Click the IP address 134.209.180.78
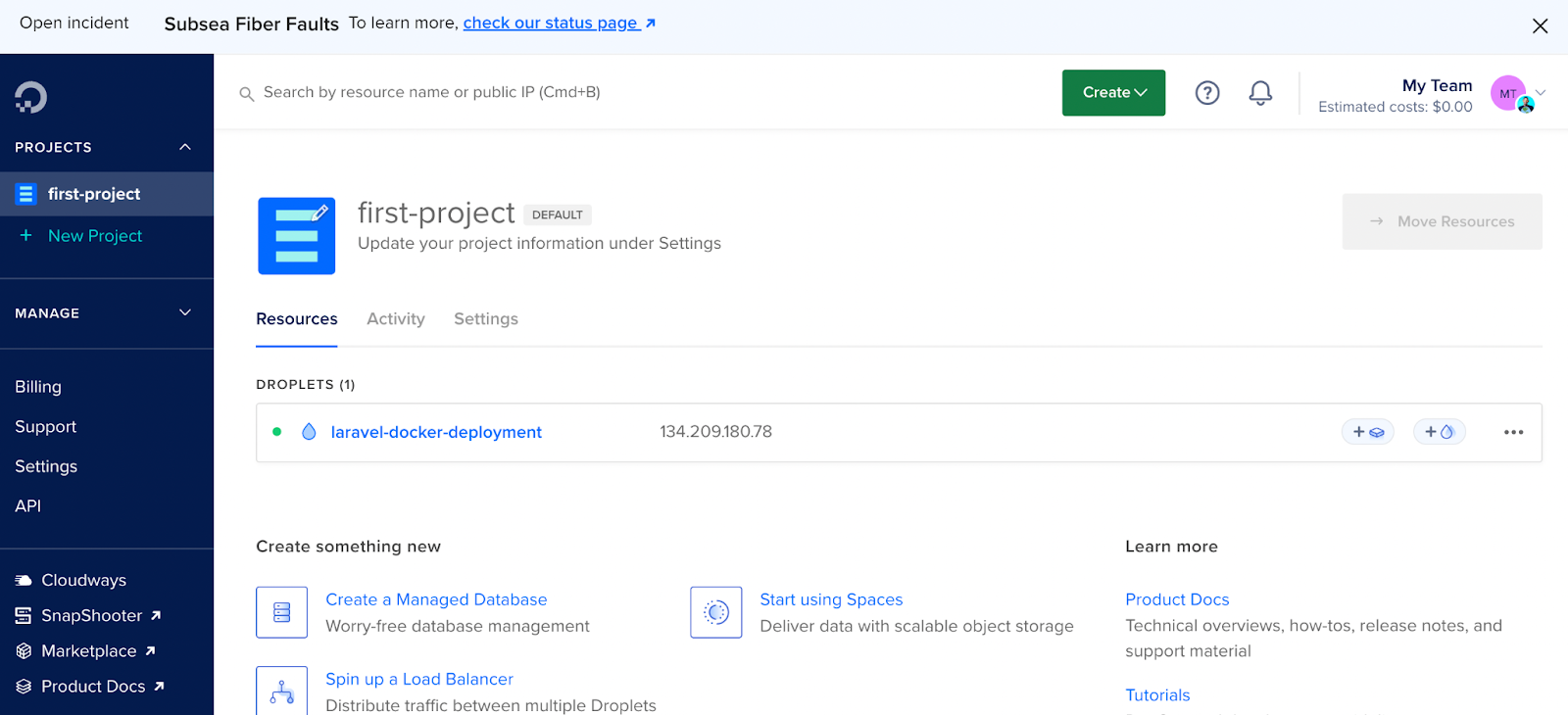This screenshot has height=715, width=1568. 715,432
